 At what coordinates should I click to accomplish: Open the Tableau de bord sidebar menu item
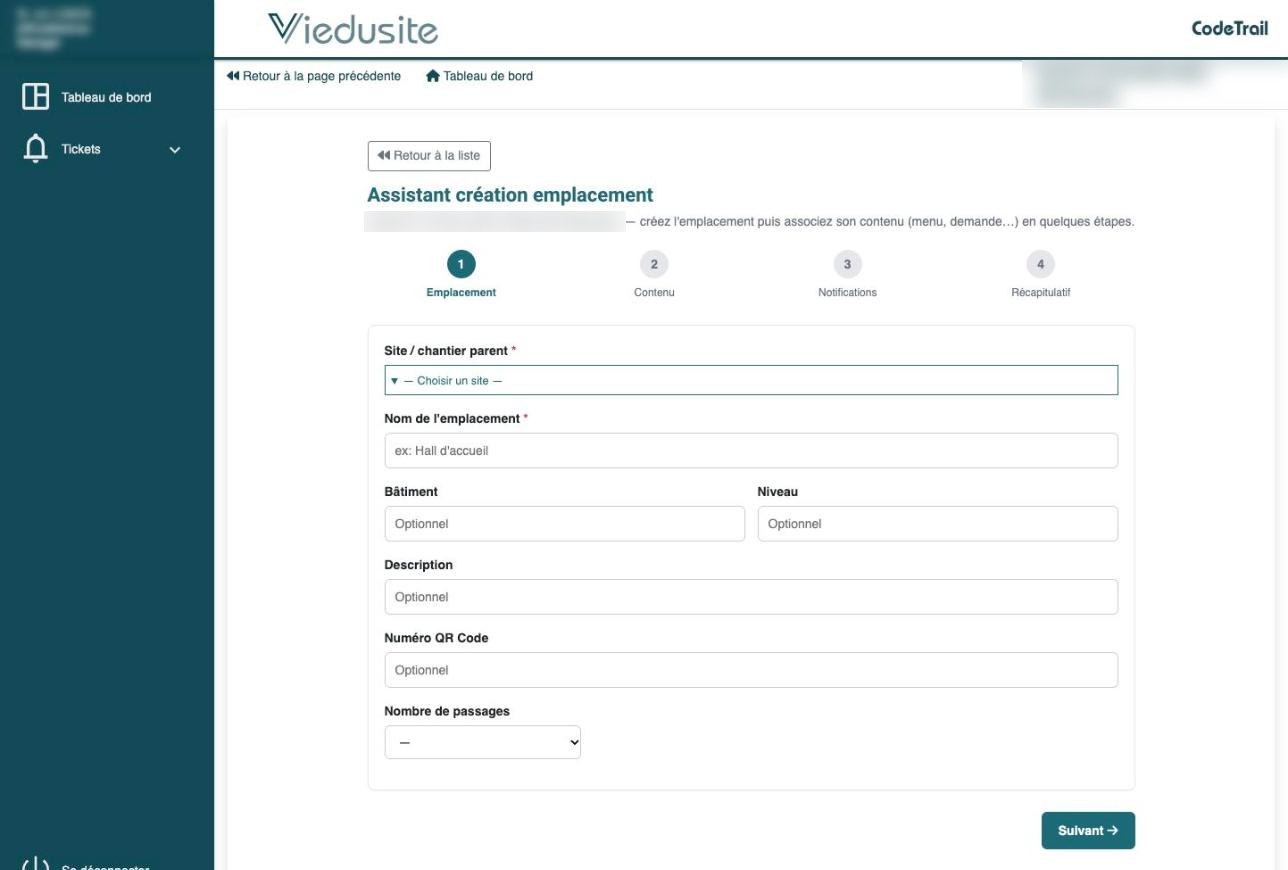(107, 97)
